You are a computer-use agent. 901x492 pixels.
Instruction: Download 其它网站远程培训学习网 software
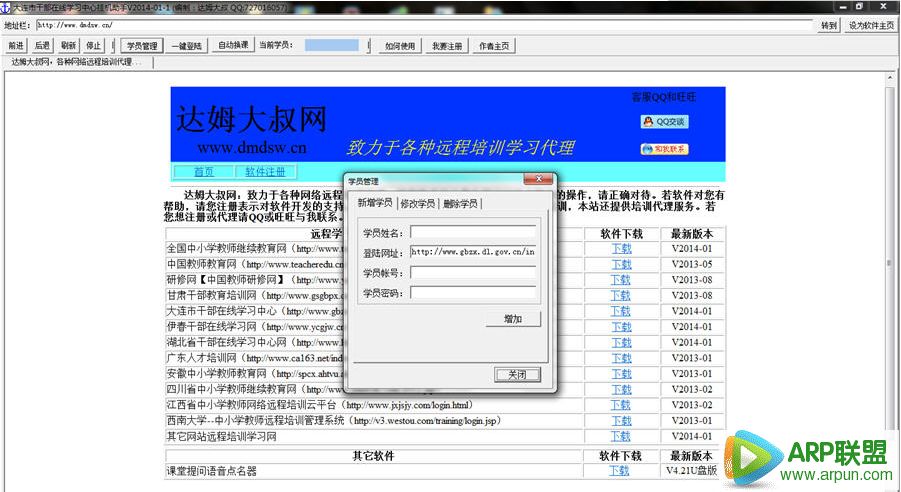click(621, 436)
